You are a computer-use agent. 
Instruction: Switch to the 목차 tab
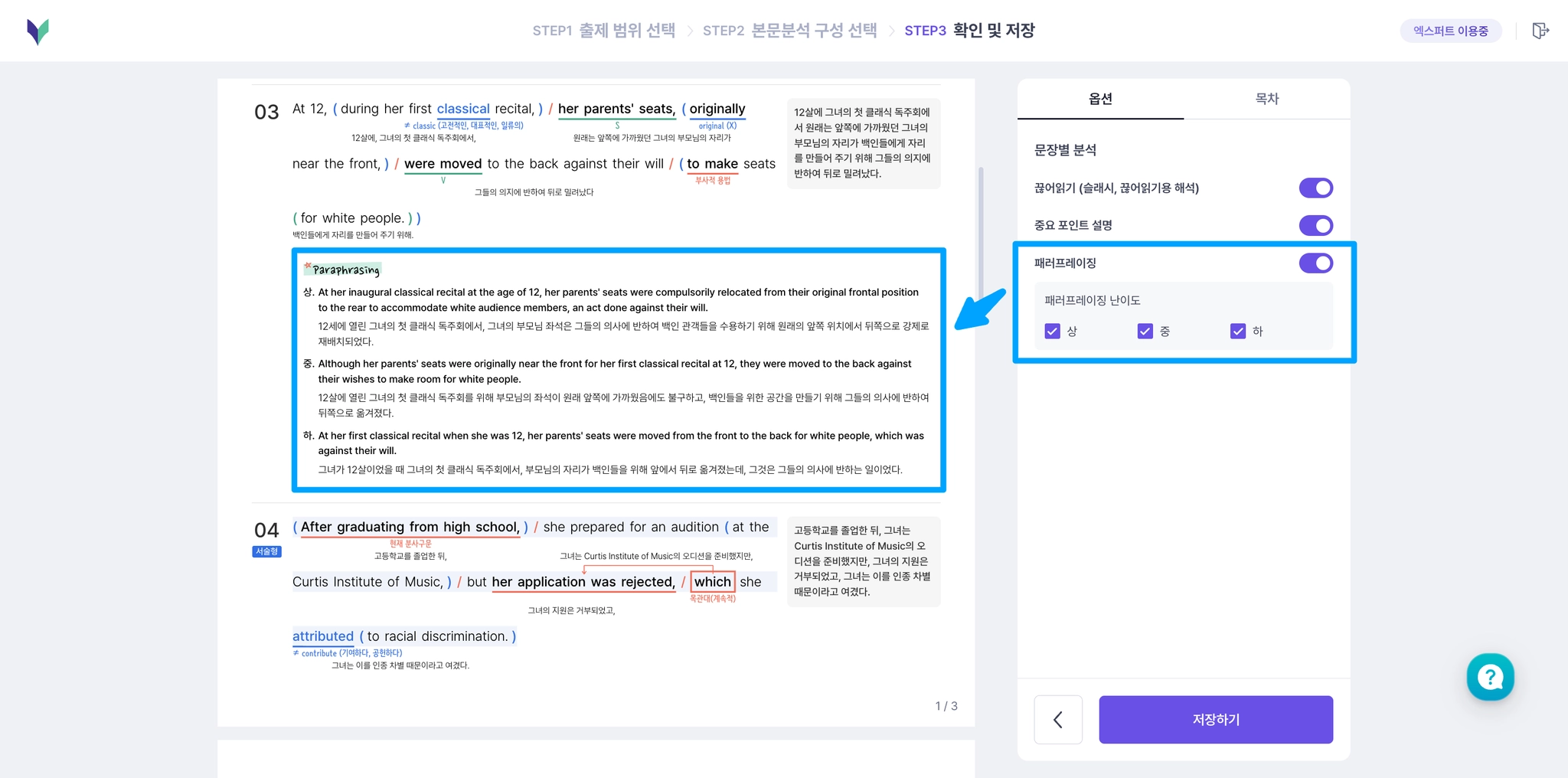pos(1267,99)
